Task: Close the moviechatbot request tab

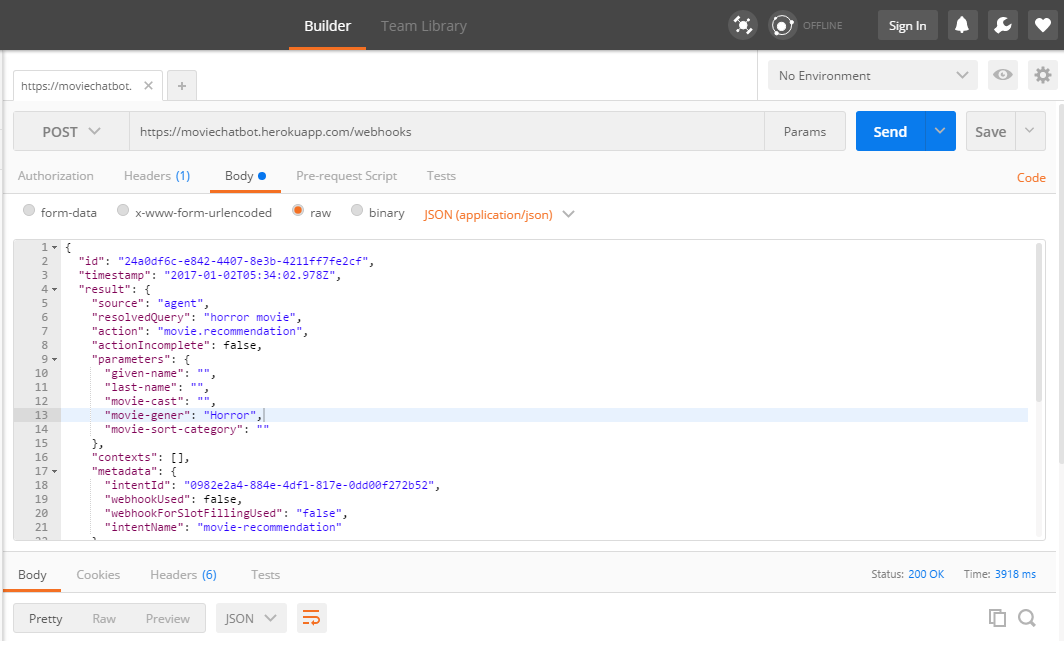Action: pos(149,85)
